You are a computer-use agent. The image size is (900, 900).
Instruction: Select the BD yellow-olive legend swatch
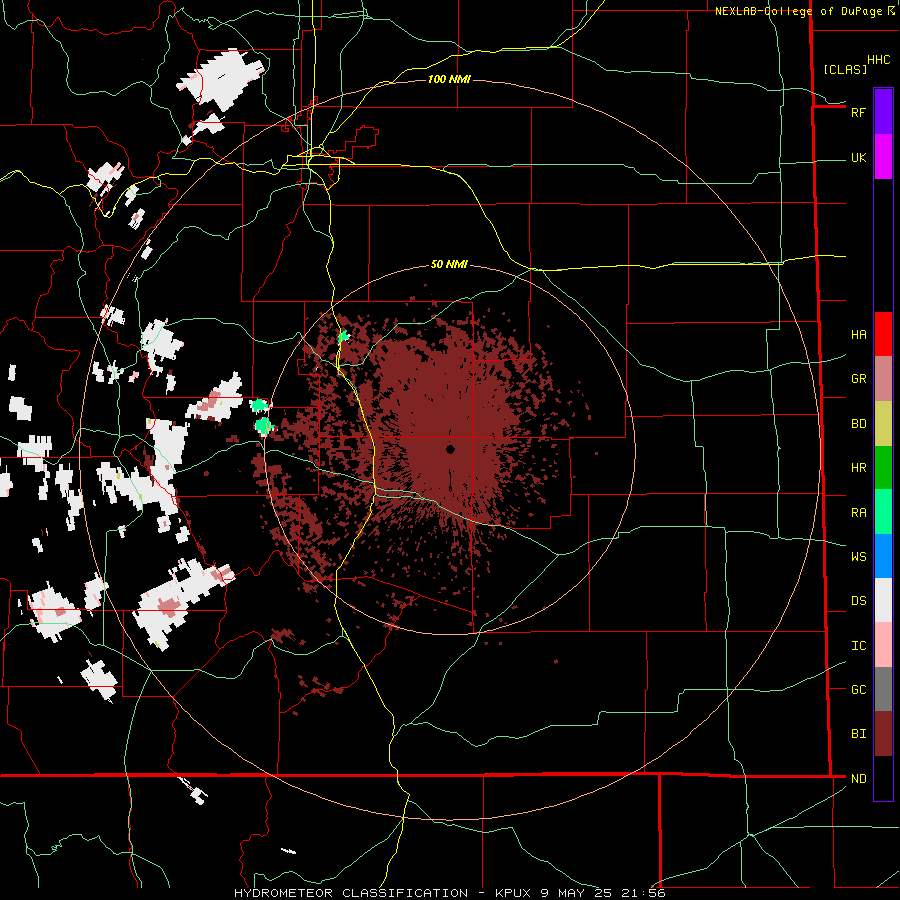click(x=883, y=424)
